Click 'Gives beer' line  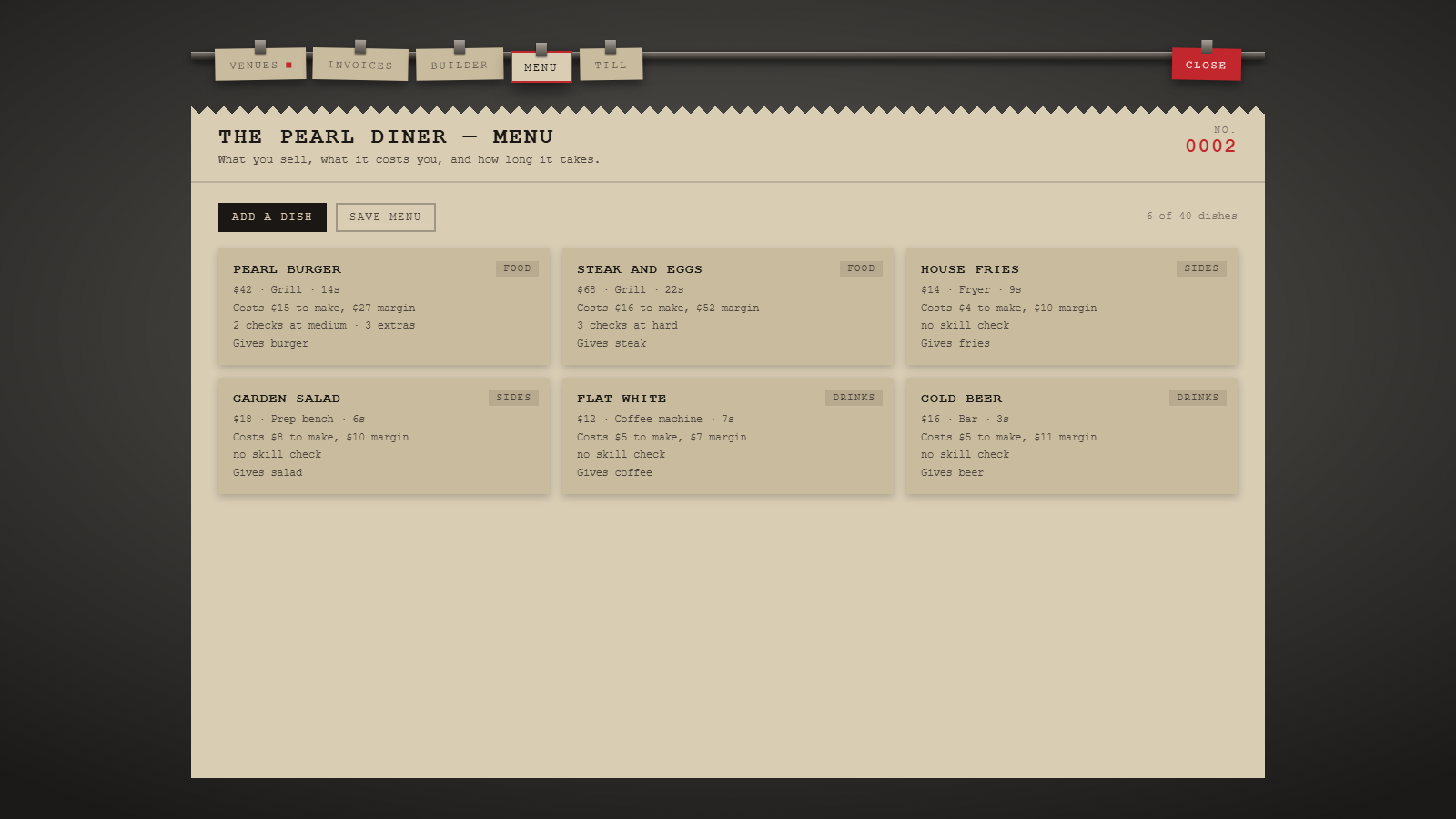click(952, 473)
